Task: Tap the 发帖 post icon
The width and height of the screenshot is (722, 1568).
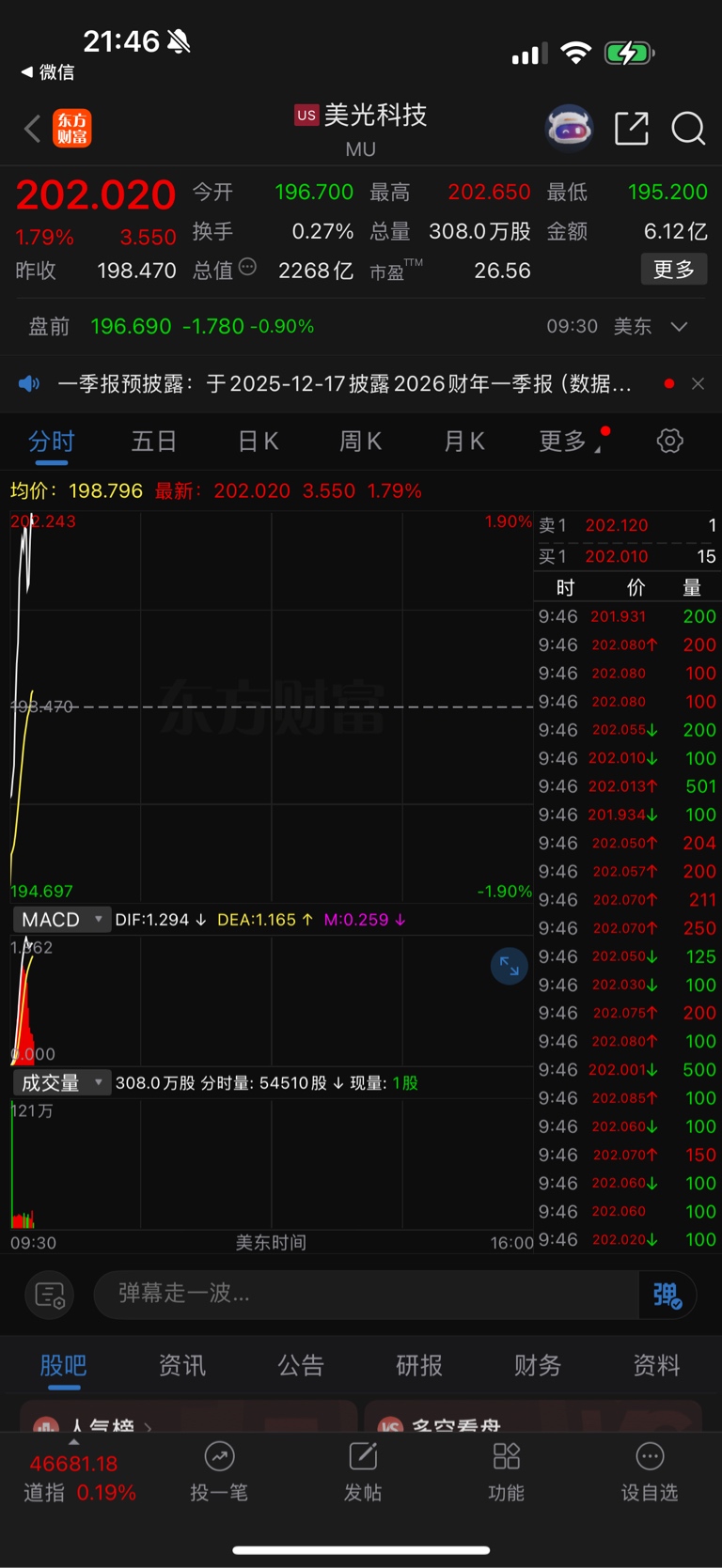Action: click(x=363, y=1457)
